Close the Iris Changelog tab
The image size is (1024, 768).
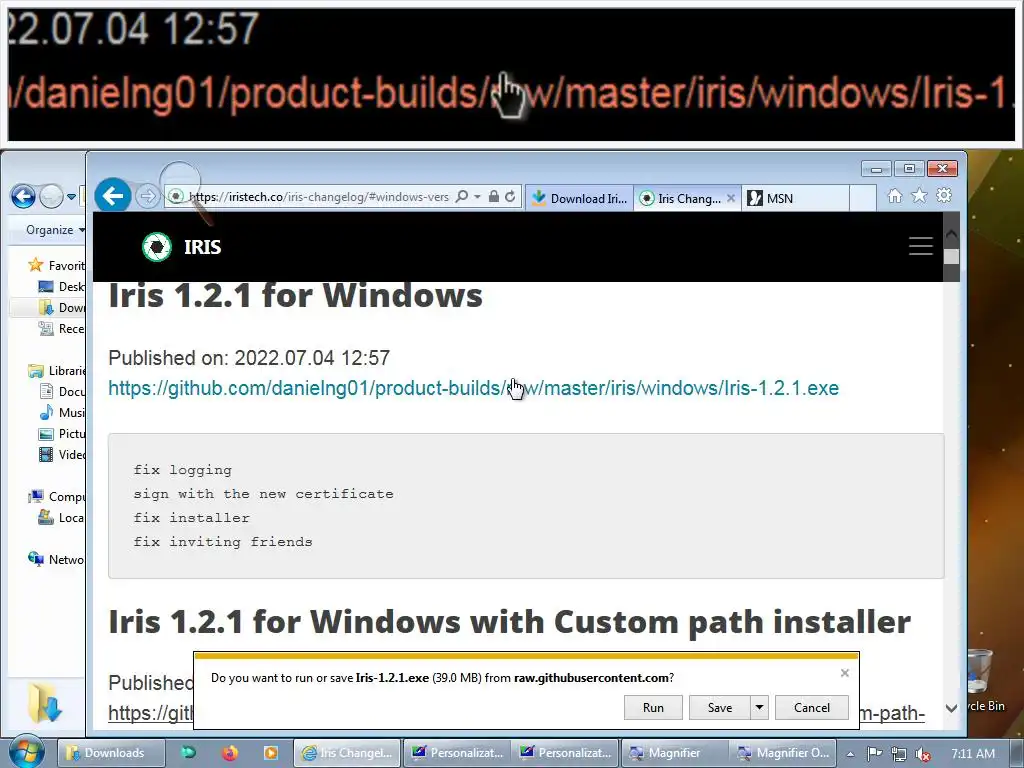click(731, 198)
